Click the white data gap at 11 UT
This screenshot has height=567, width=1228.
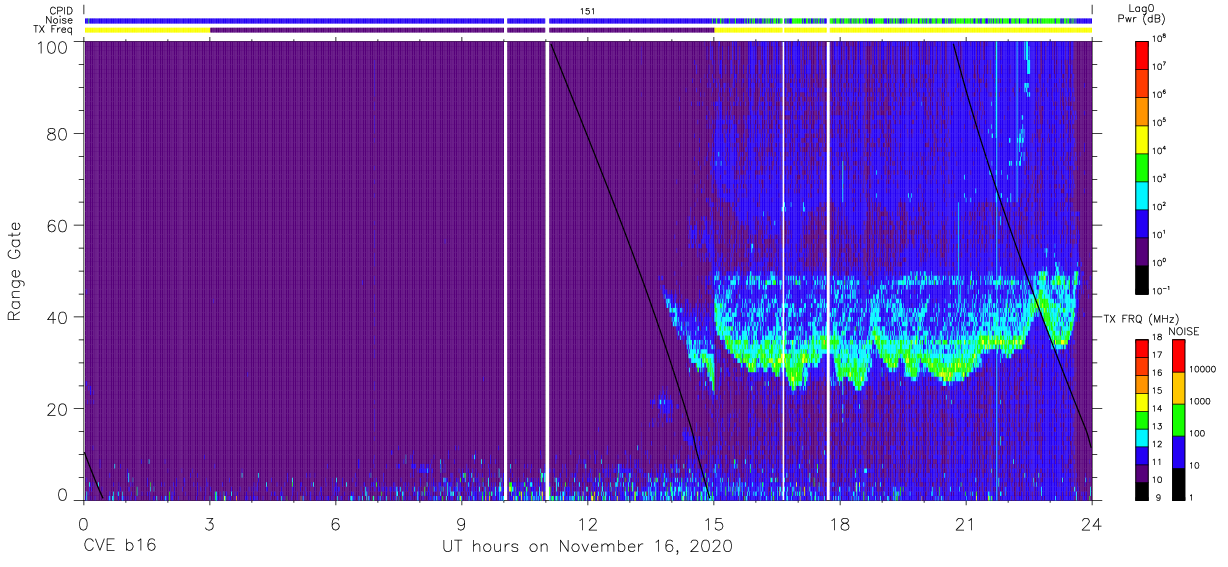[547, 270]
